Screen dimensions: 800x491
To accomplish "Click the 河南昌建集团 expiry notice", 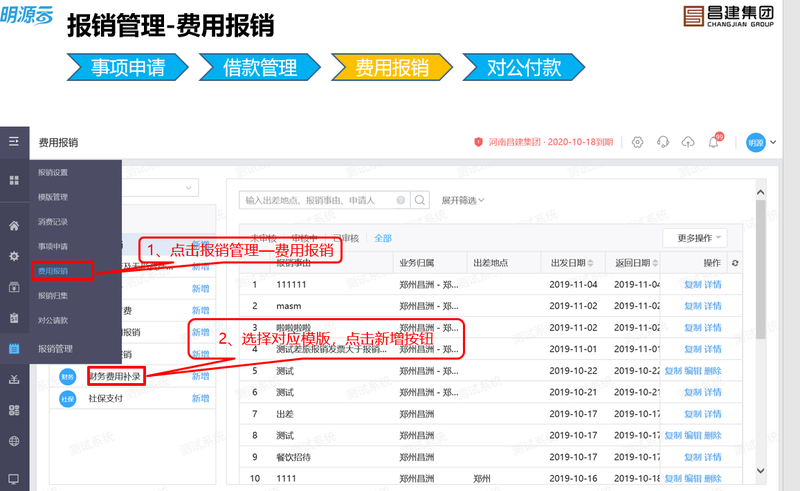I will [544, 142].
